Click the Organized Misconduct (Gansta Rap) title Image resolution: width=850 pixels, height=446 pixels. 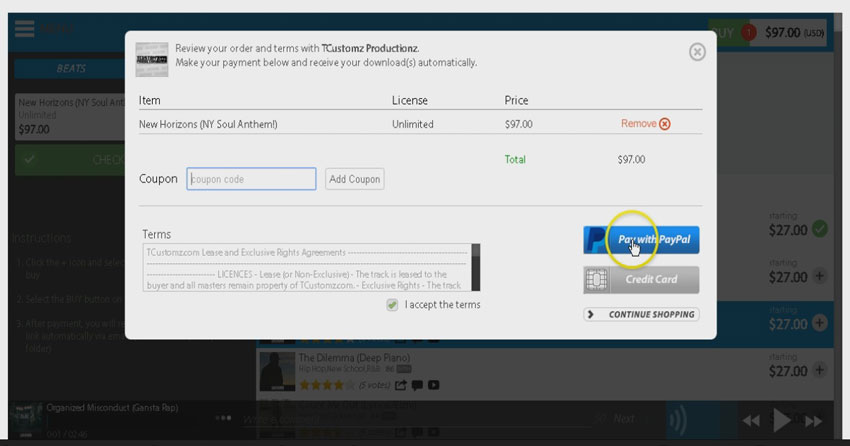pyautogui.click(x=112, y=408)
